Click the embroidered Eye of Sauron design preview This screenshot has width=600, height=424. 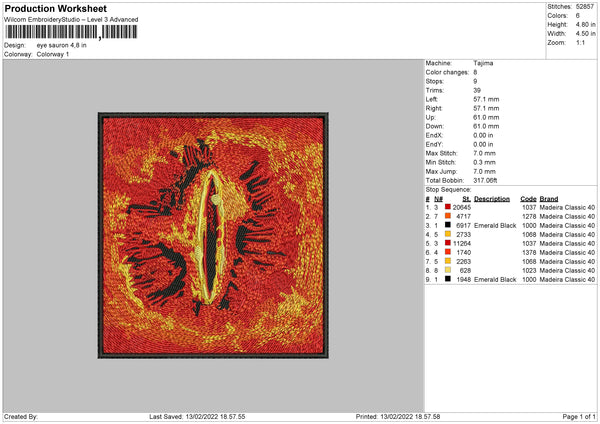coord(213,235)
